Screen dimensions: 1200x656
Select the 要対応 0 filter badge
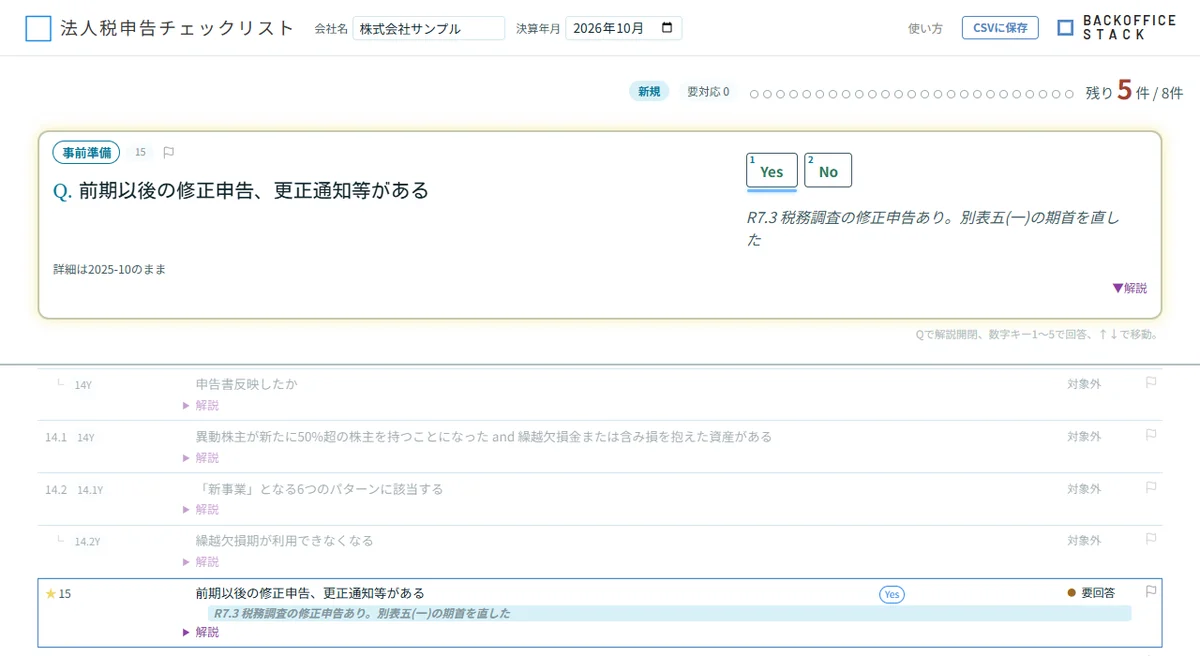(x=708, y=92)
